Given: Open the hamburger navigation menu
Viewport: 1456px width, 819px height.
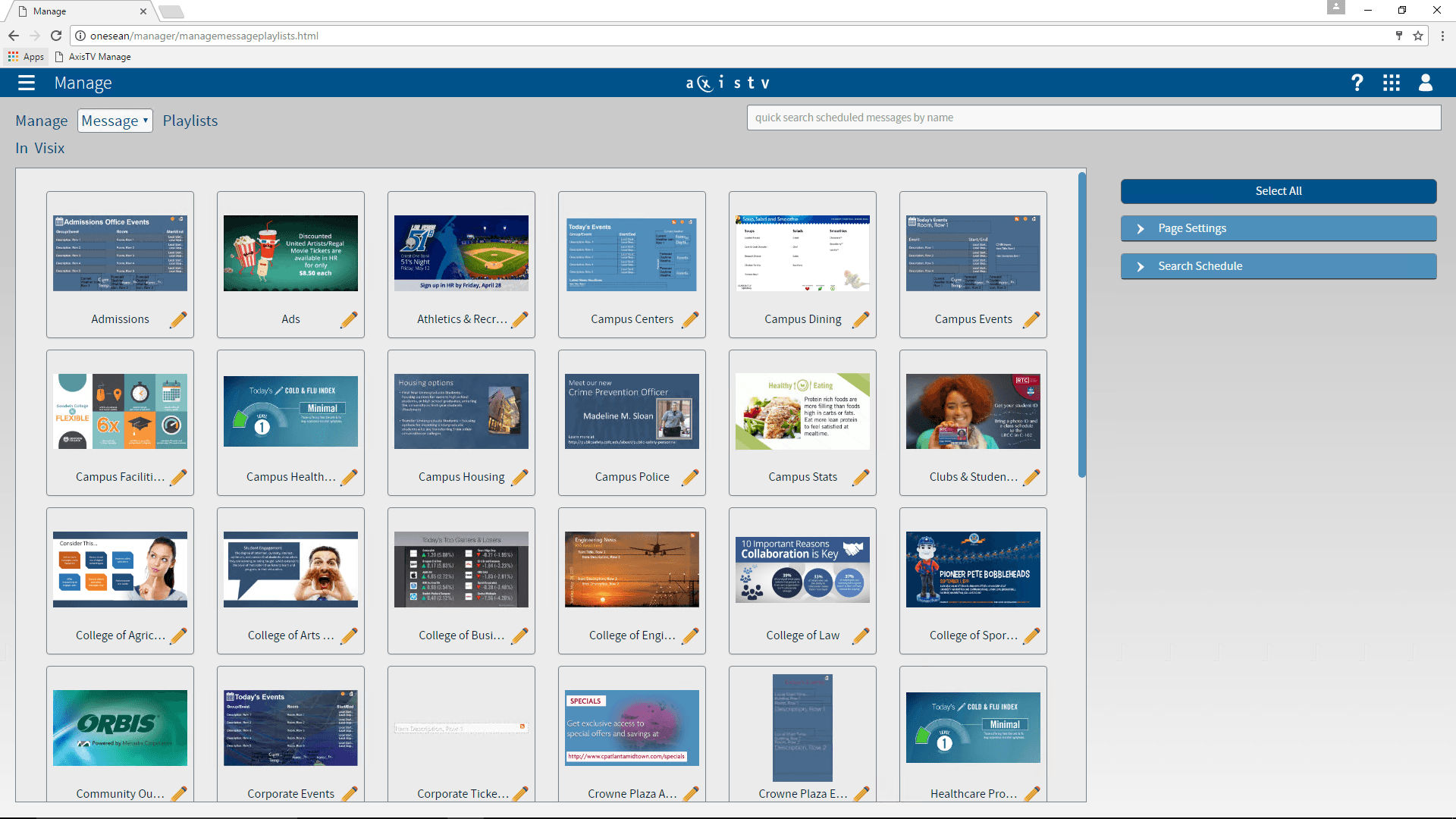Looking at the screenshot, I should click(27, 83).
